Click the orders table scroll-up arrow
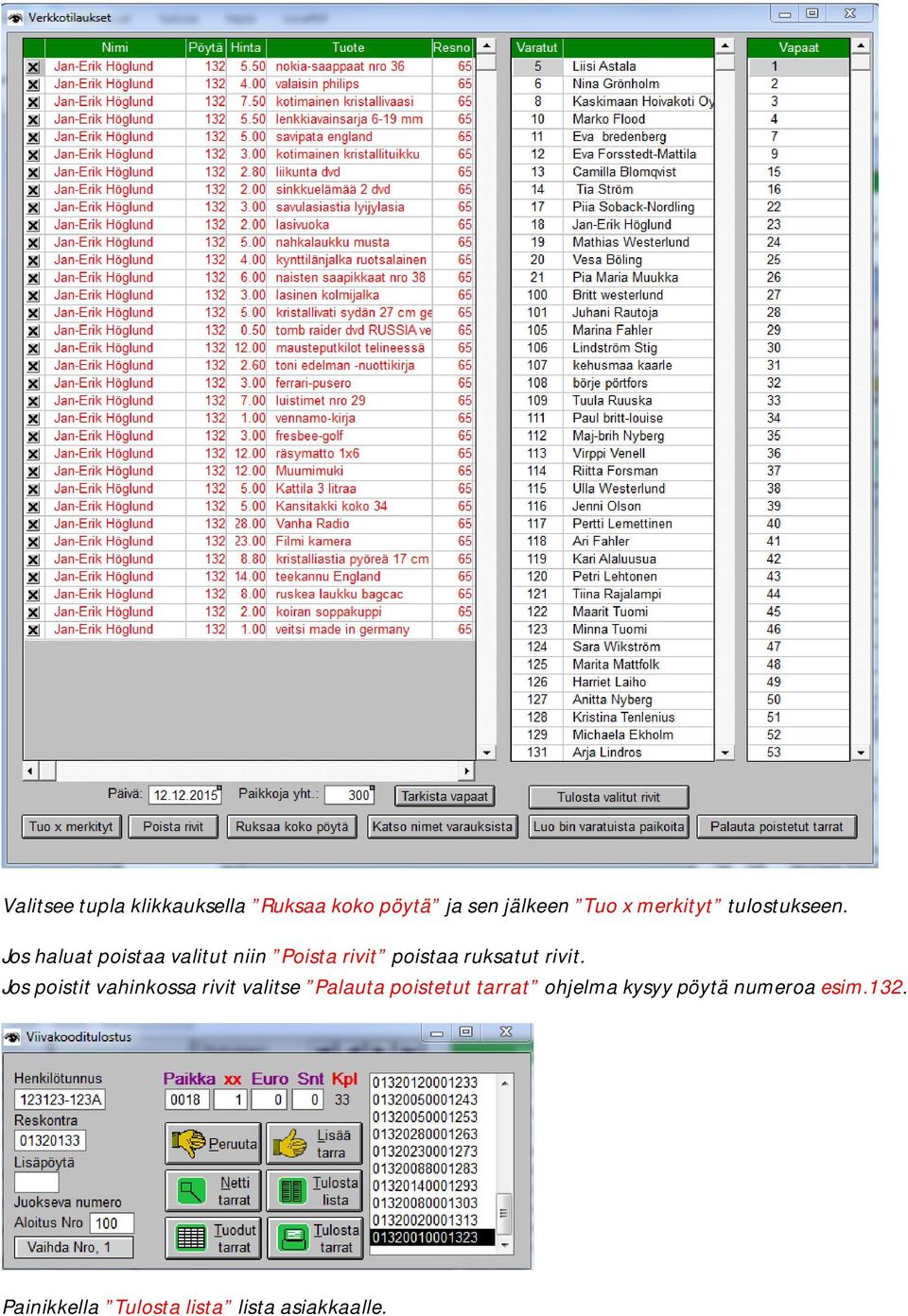 [x=487, y=46]
